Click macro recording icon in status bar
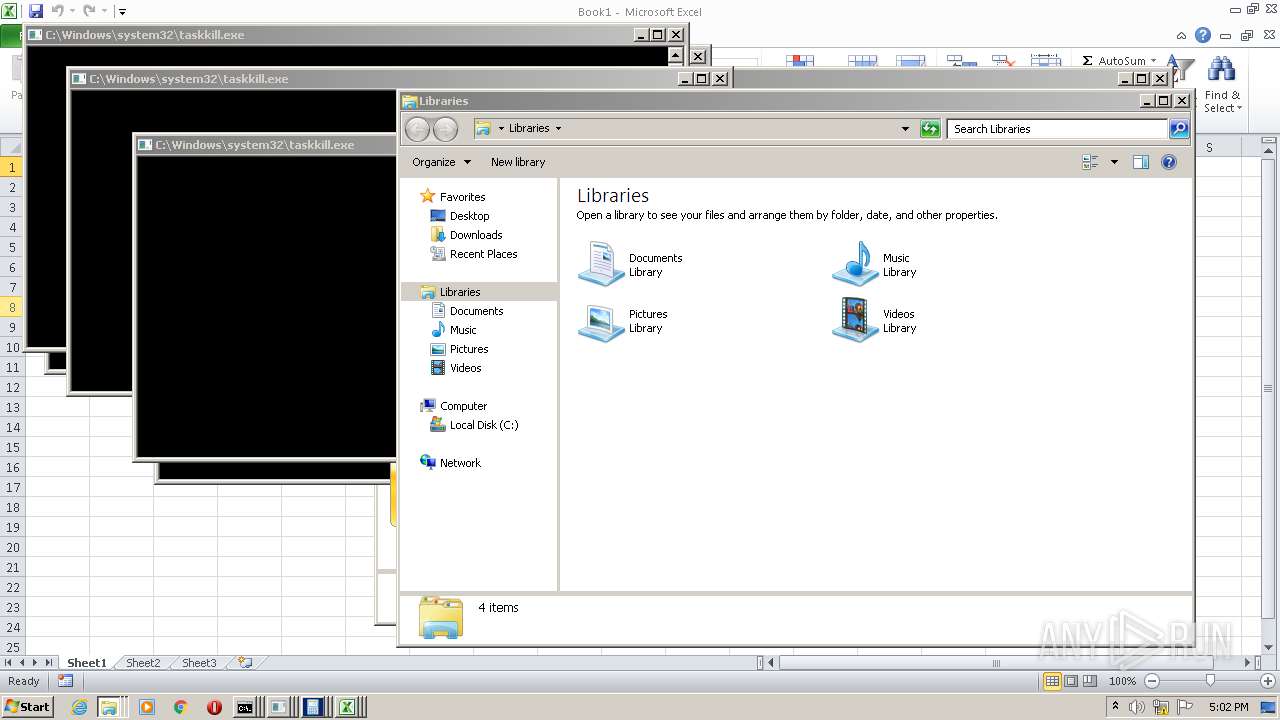The width and height of the screenshot is (1280, 720). click(x=66, y=681)
